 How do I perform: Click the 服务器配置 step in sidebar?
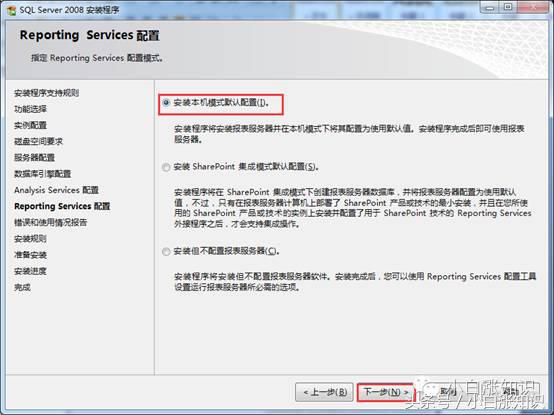click(34, 158)
